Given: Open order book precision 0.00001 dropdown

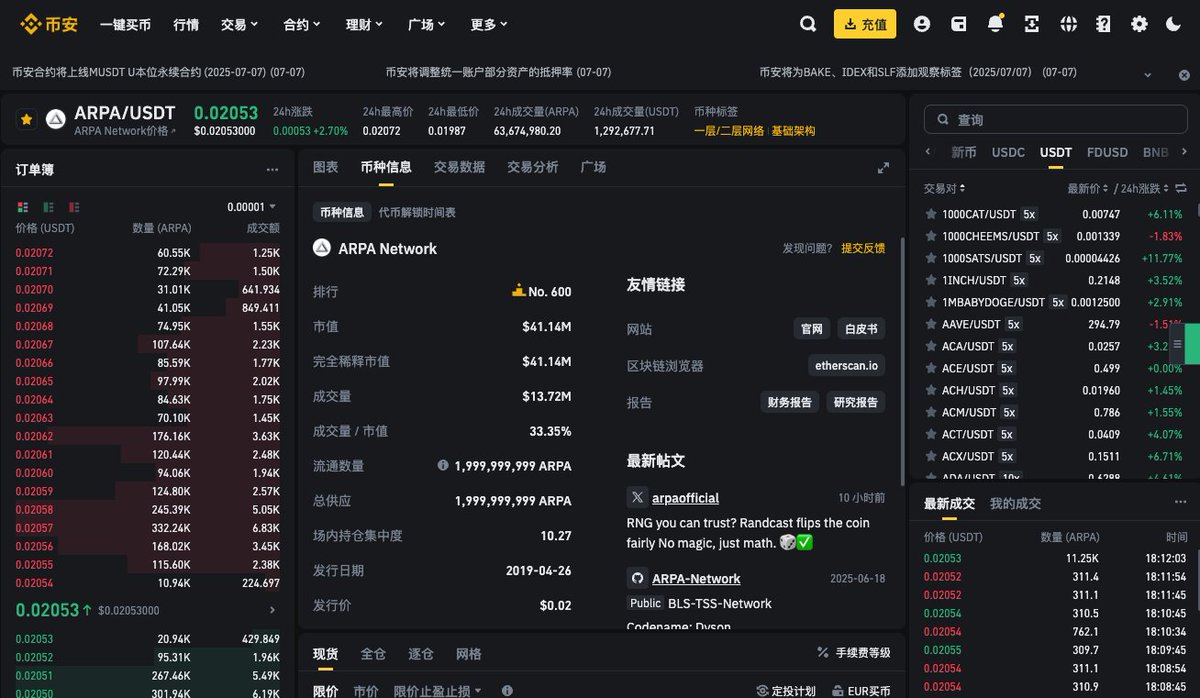Looking at the screenshot, I should click(x=252, y=207).
